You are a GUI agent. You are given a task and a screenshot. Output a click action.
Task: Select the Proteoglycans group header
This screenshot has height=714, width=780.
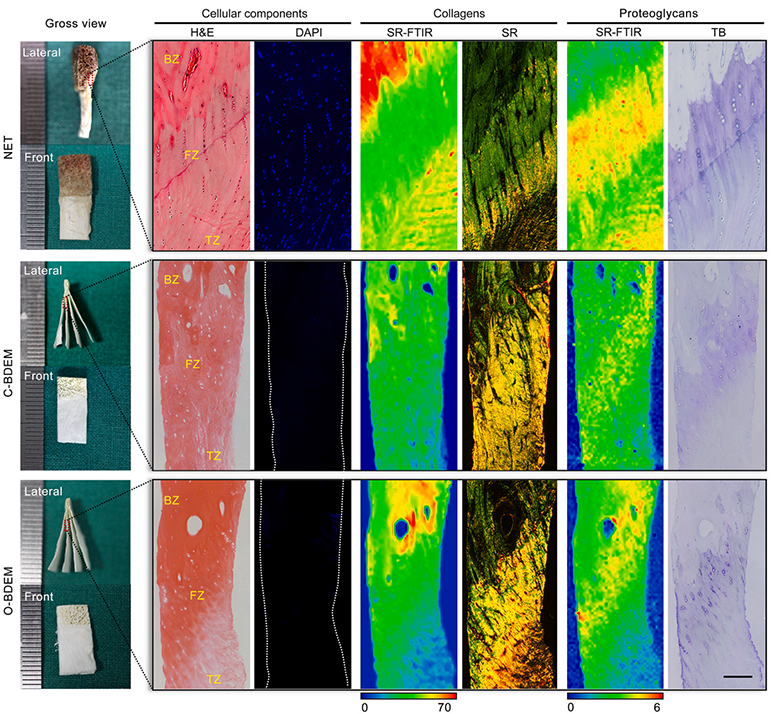tap(662, 12)
